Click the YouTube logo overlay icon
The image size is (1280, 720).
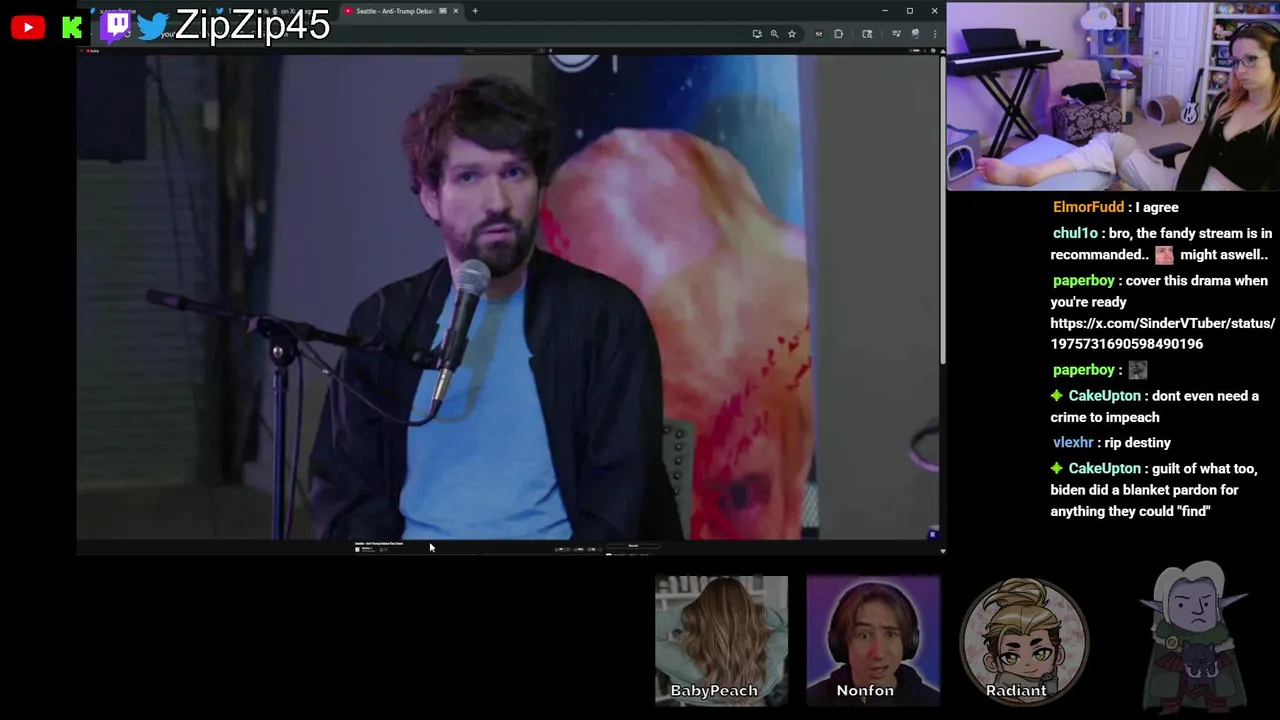(28, 27)
